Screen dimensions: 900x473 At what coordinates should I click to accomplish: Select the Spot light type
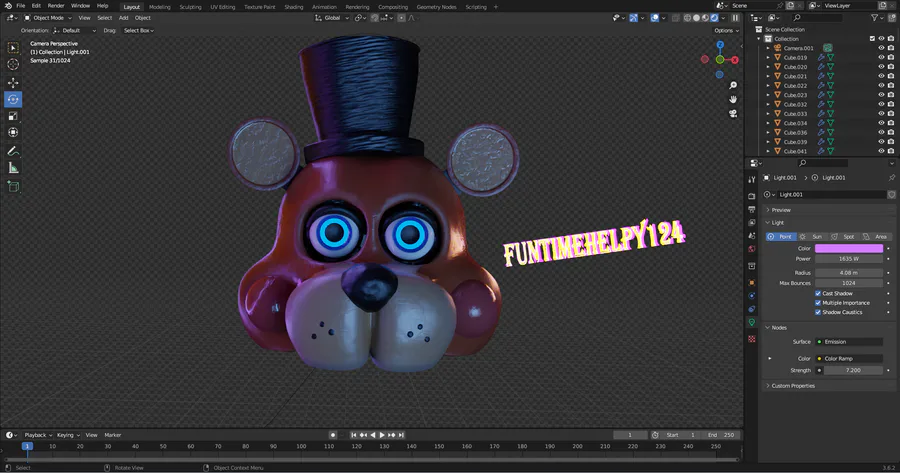tap(844, 236)
